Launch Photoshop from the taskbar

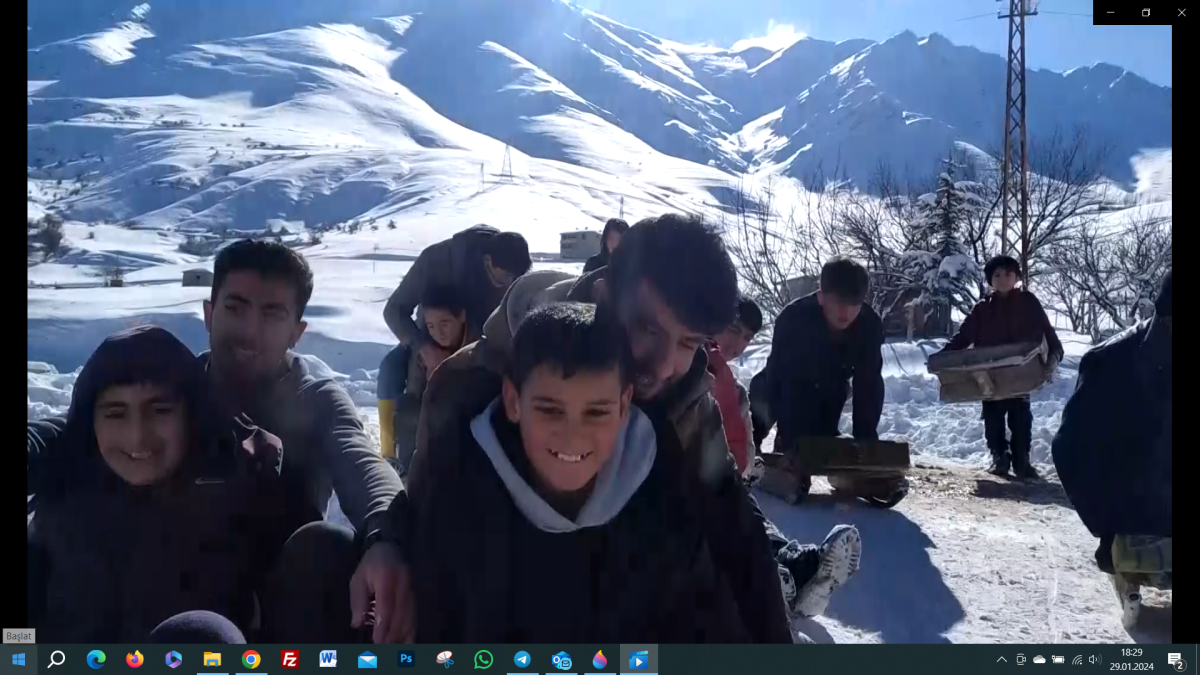(406, 659)
